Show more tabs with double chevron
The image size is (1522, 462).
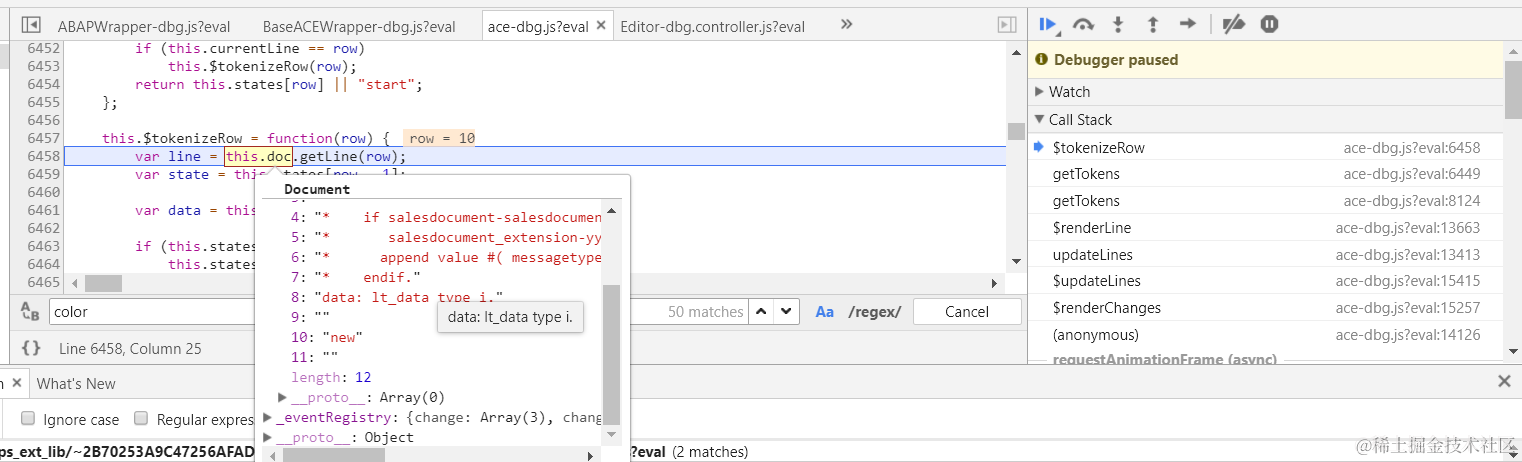(x=846, y=24)
